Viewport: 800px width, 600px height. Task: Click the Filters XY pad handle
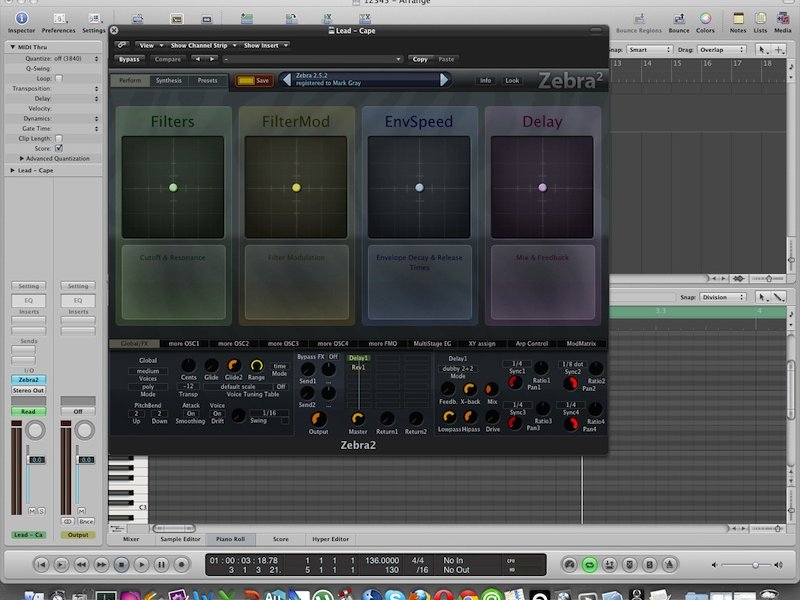coord(173,187)
